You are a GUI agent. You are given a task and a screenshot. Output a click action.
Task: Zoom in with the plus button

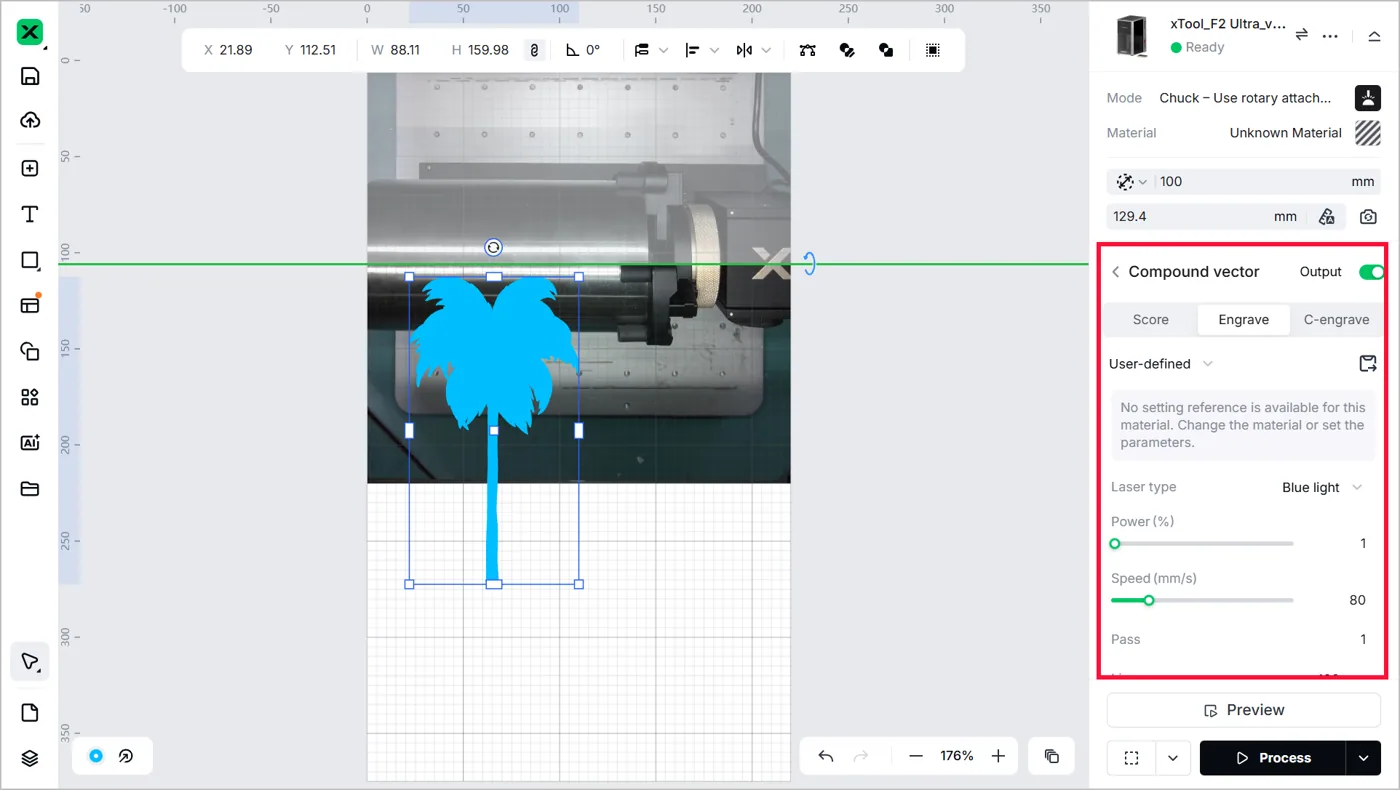(997, 756)
